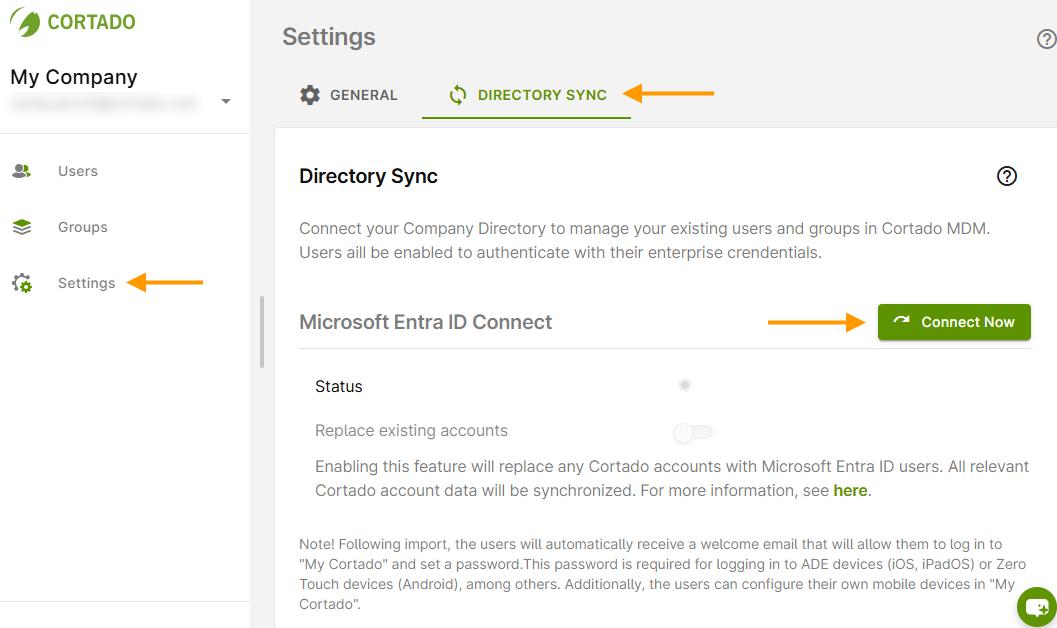Click the Users people icon
The width and height of the screenshot is (1057, 628).
click(x=22, y=171)
